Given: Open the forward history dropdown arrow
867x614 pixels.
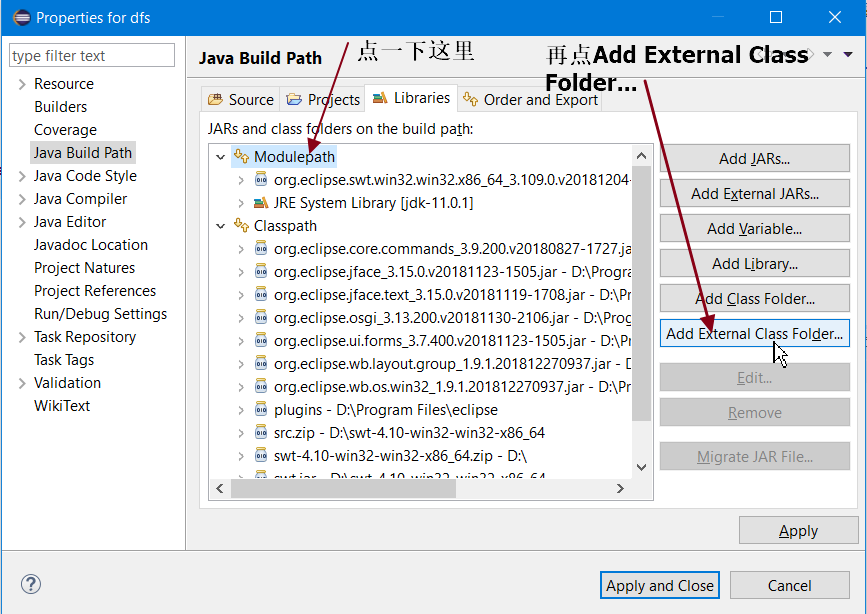Looking at the screenshot, I should 827,54.
